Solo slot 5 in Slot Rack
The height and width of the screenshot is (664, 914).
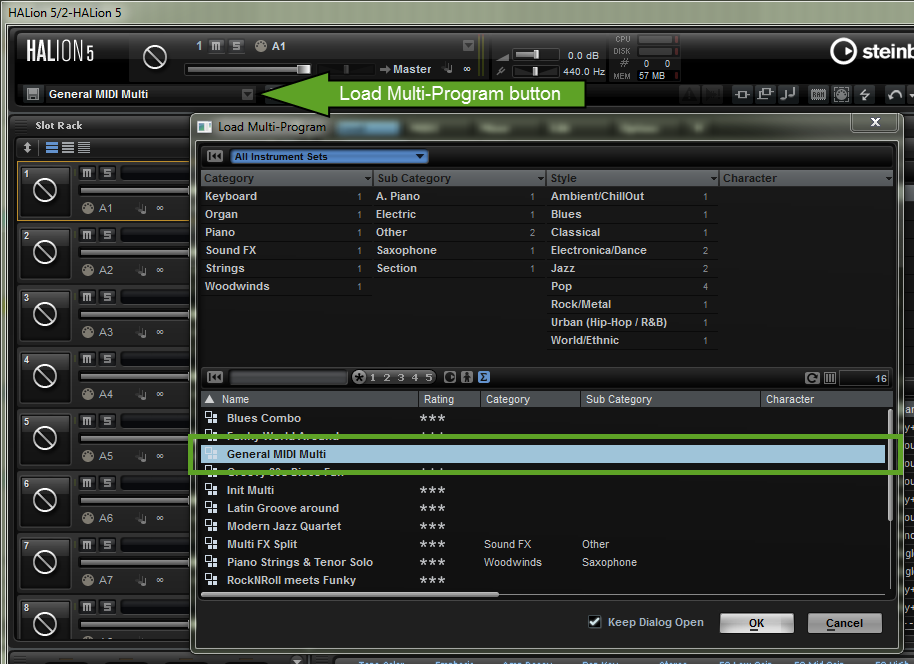click(x=107, y=420)
